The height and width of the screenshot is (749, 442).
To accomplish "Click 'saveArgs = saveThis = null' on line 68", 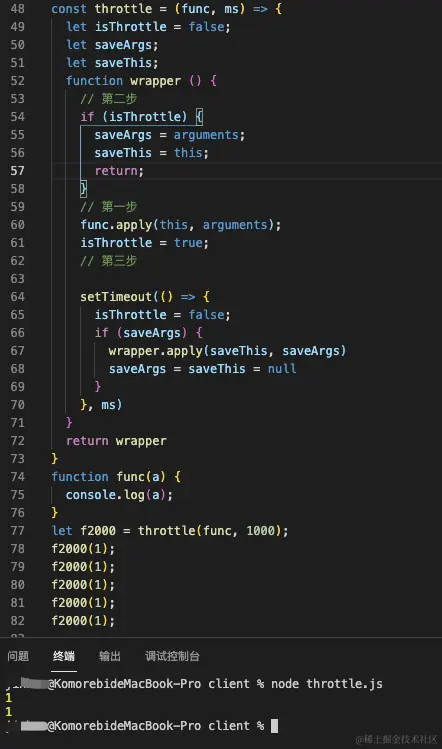I will (x=202, y=369).
